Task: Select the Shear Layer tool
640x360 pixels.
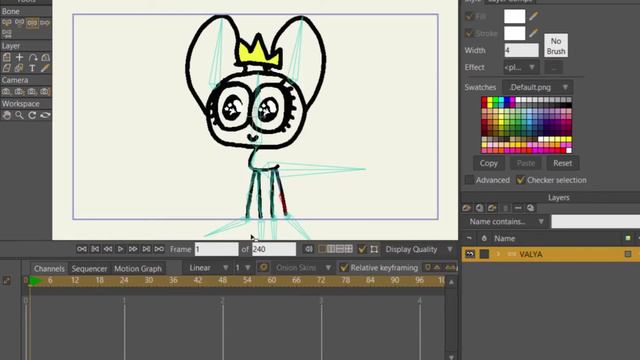Action: (x=7, y=68)
